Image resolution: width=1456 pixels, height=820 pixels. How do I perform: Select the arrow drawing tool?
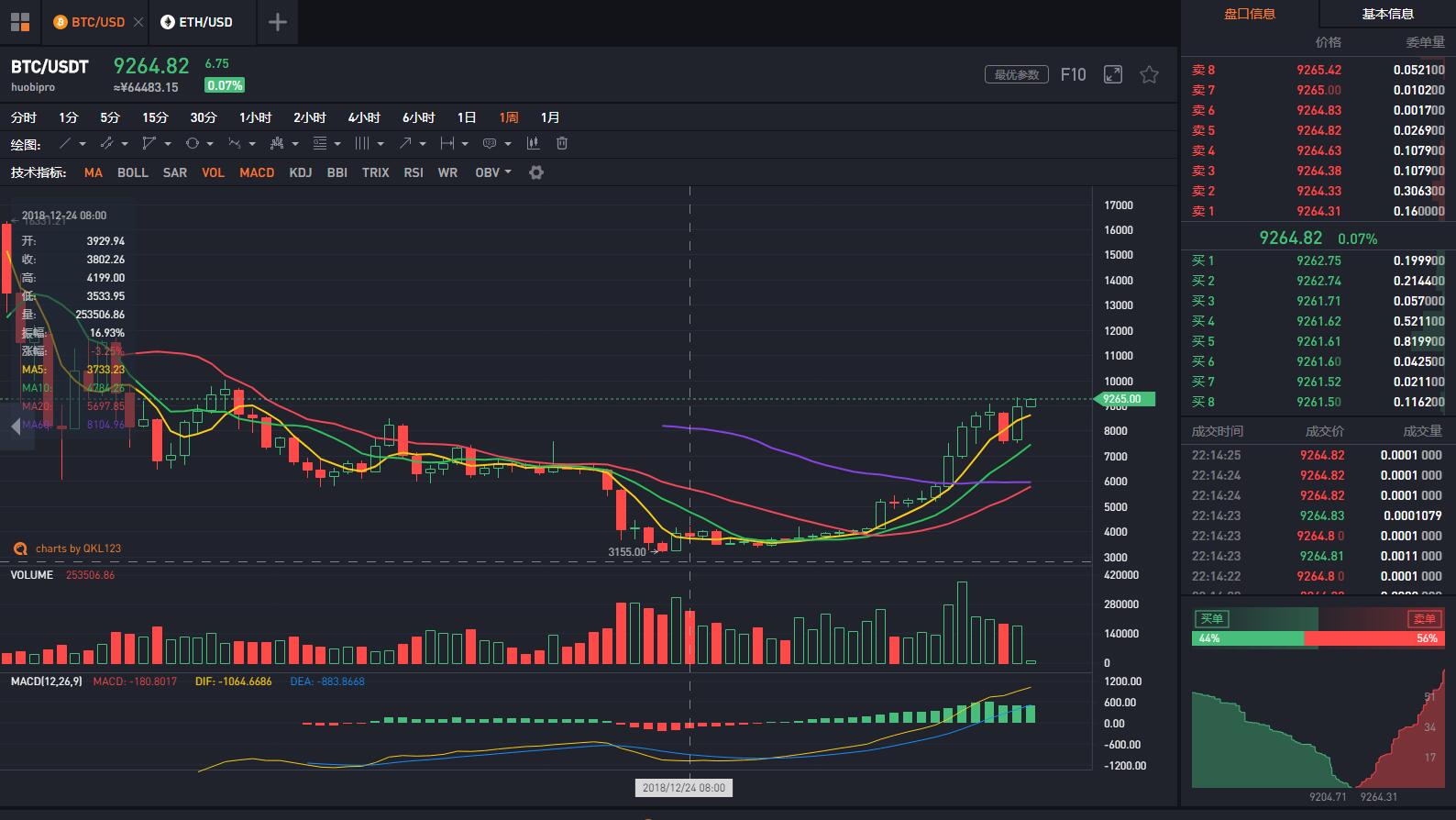pos(404,143)
